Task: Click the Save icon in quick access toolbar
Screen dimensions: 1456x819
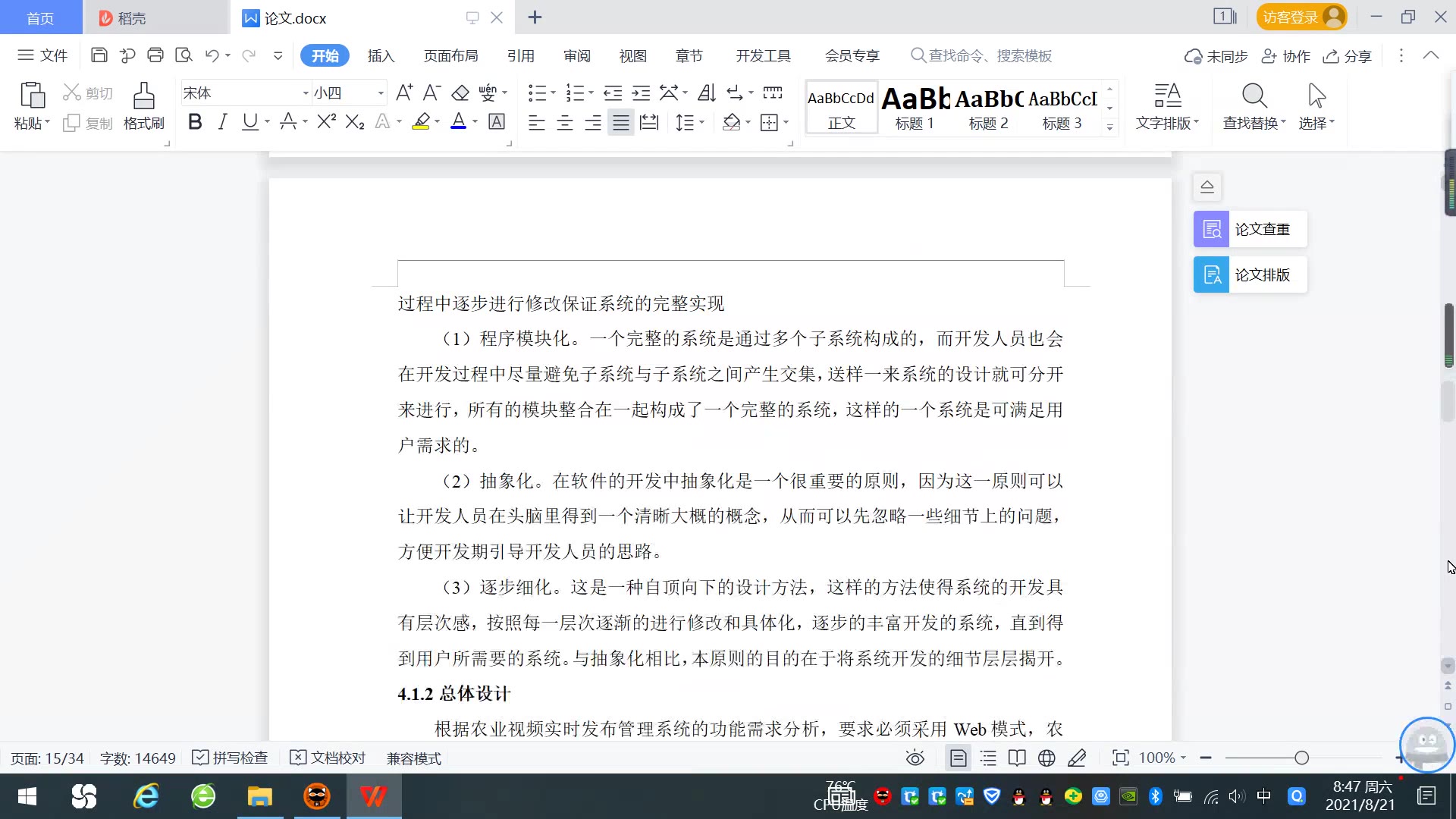Action: [99, 55]
